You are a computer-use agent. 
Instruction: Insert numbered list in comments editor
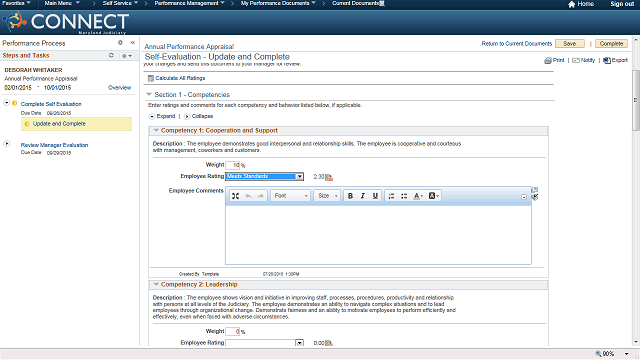(391, 196)
